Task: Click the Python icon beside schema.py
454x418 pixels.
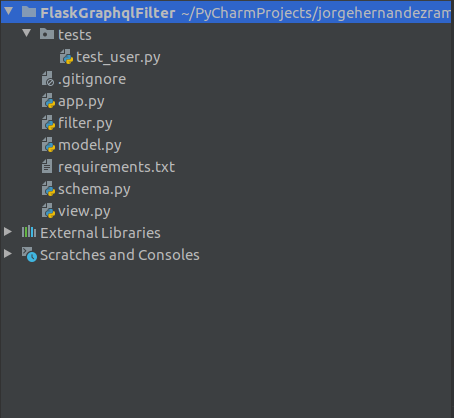Action: 48,189
